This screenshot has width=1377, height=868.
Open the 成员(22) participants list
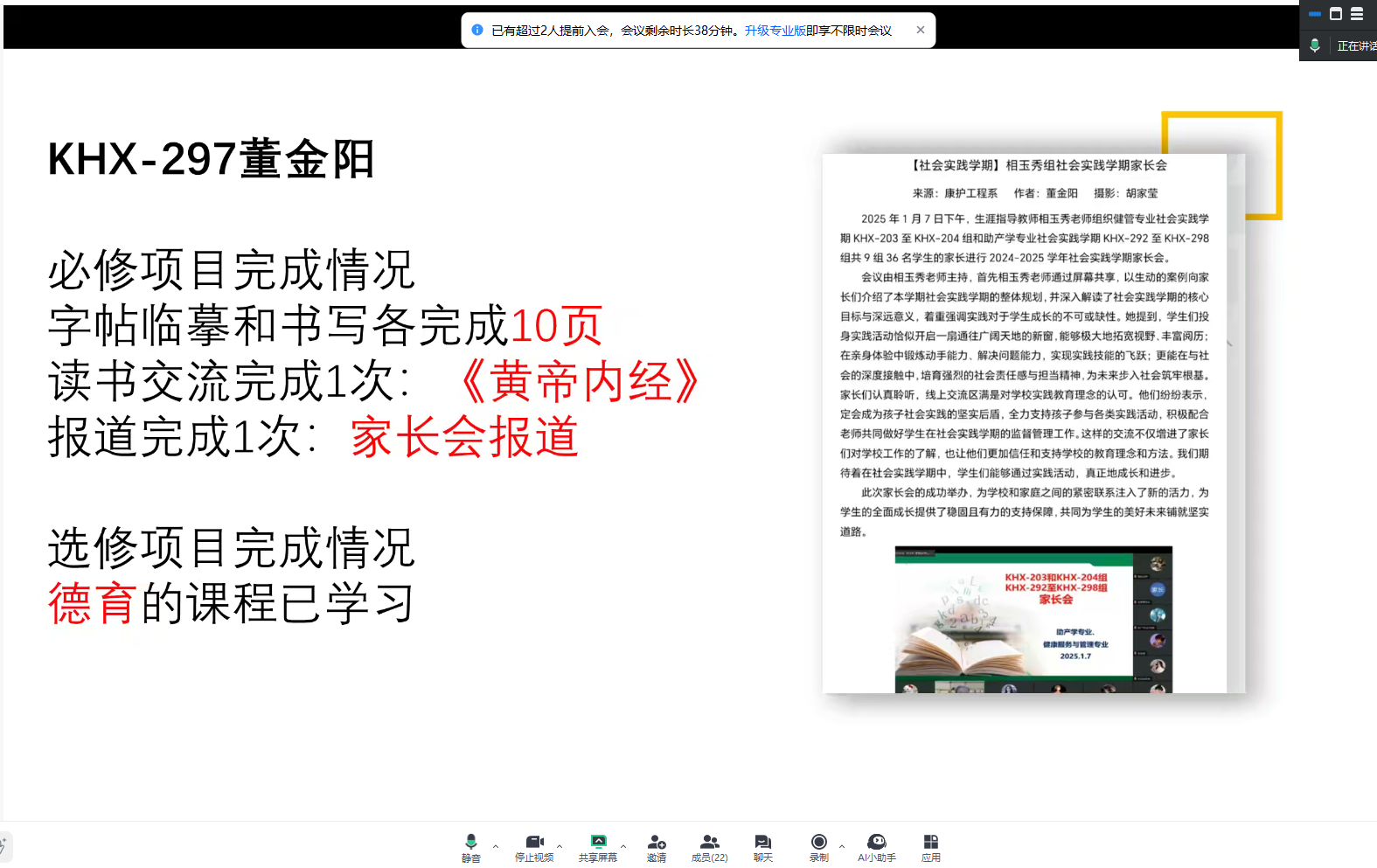click(709, 846)
